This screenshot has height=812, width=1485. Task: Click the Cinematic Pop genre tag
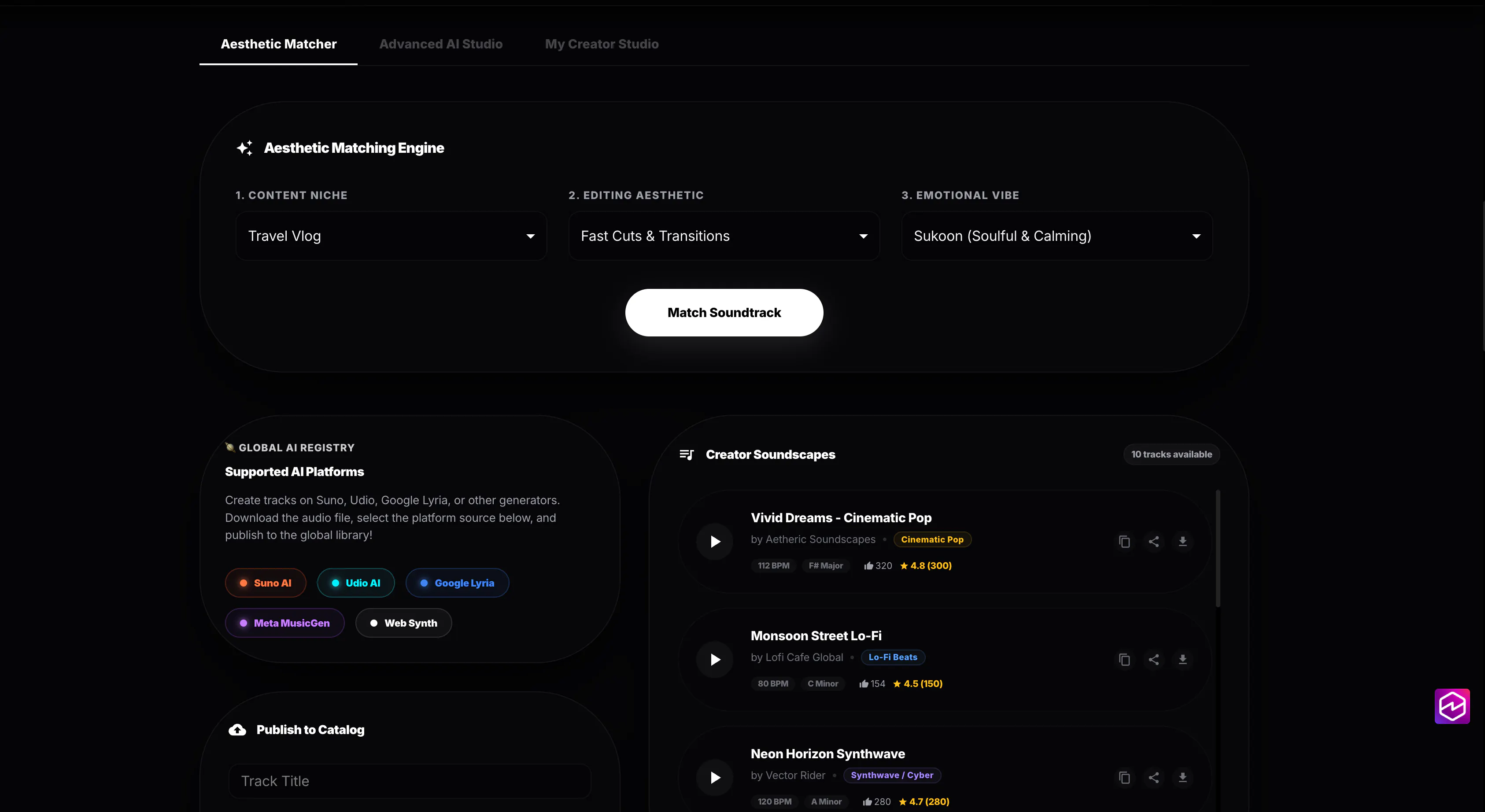932,539
